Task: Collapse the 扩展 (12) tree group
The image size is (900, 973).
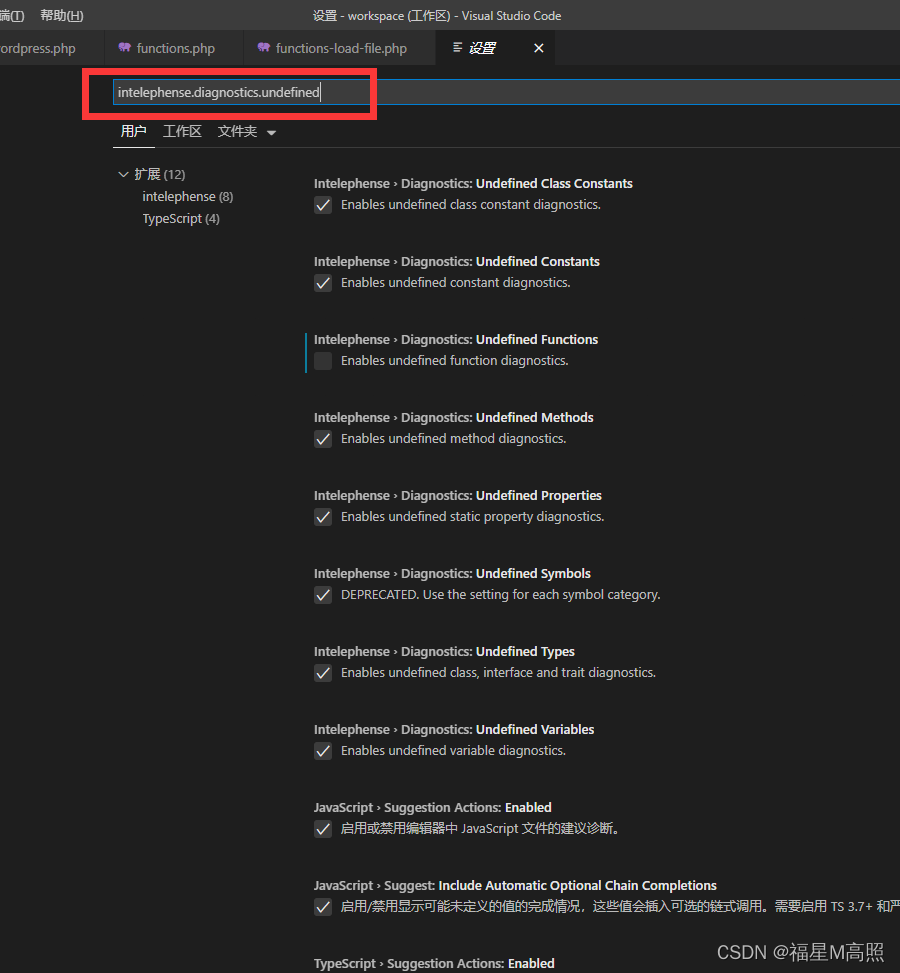Action: pyautogui.click(x=123, y=174)
